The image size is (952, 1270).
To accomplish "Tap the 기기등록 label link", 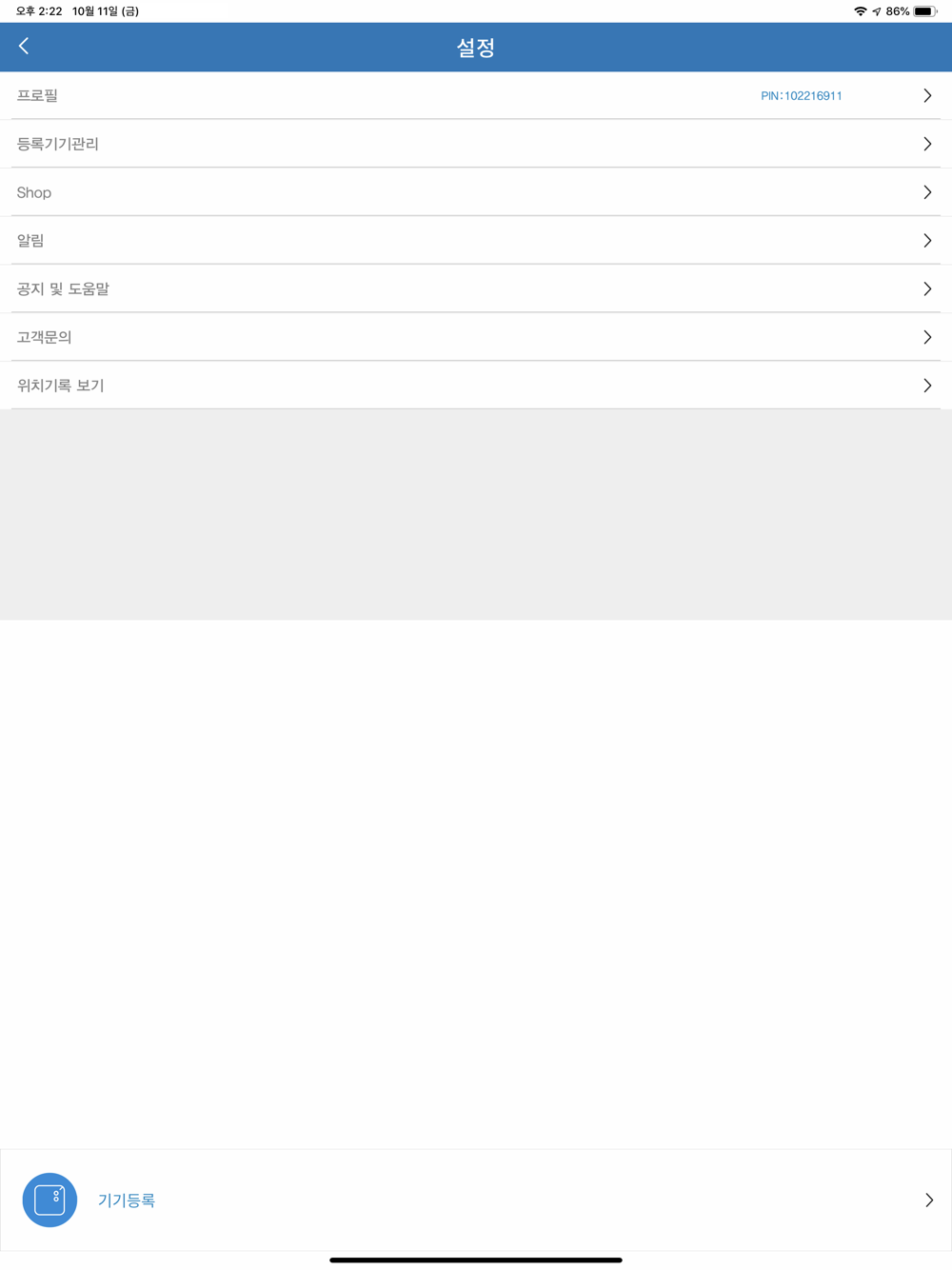I will (127, 1201).
